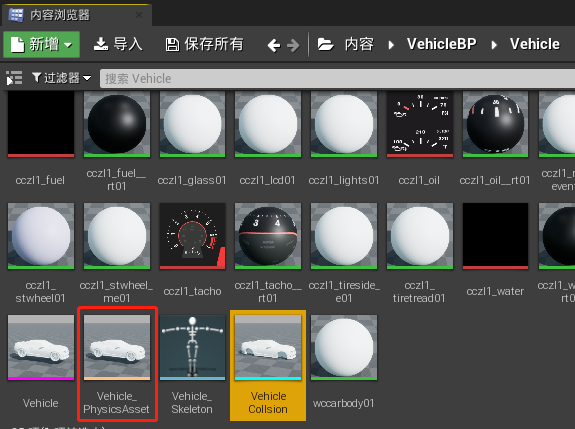Select cczl1_tiretread01 material asset

tap(420, 253)
